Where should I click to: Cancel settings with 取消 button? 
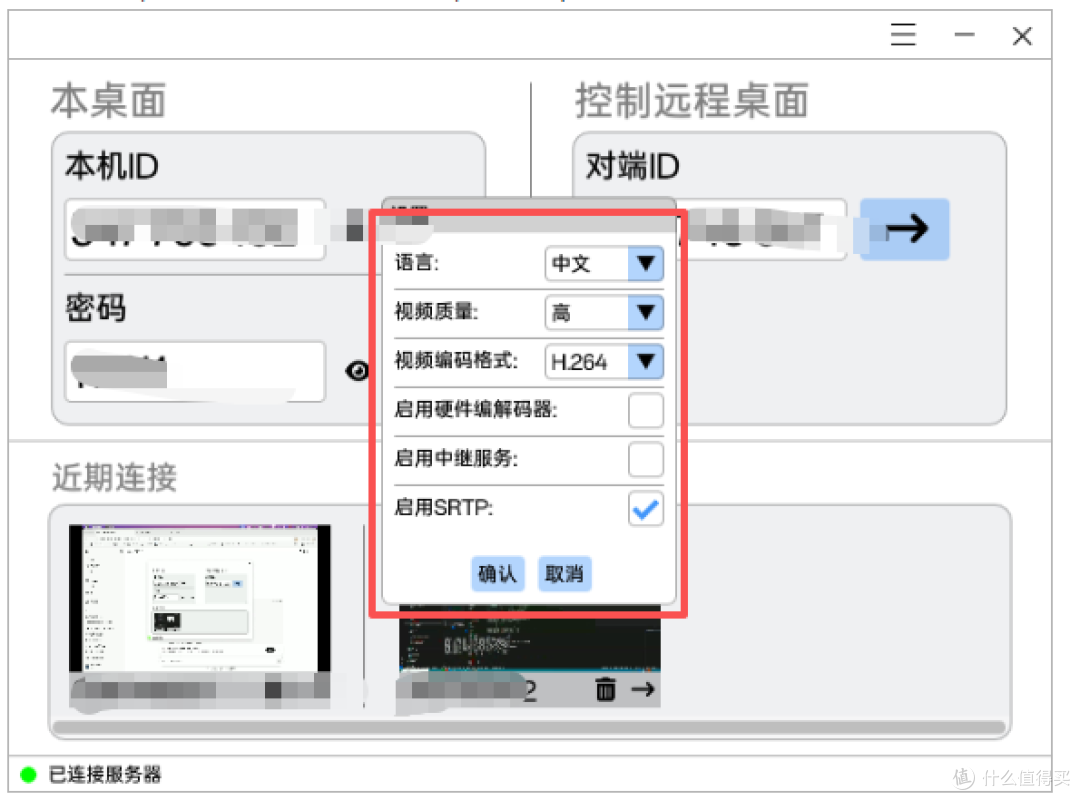[564, 573]
